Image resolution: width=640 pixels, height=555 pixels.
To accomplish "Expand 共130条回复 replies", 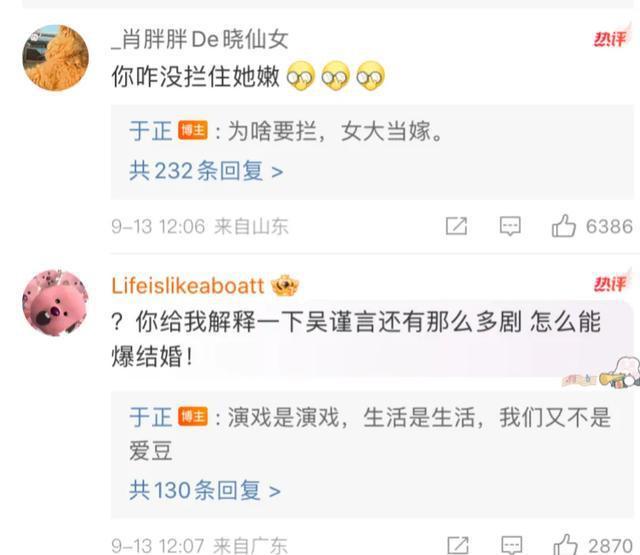I will coord(205,490).
